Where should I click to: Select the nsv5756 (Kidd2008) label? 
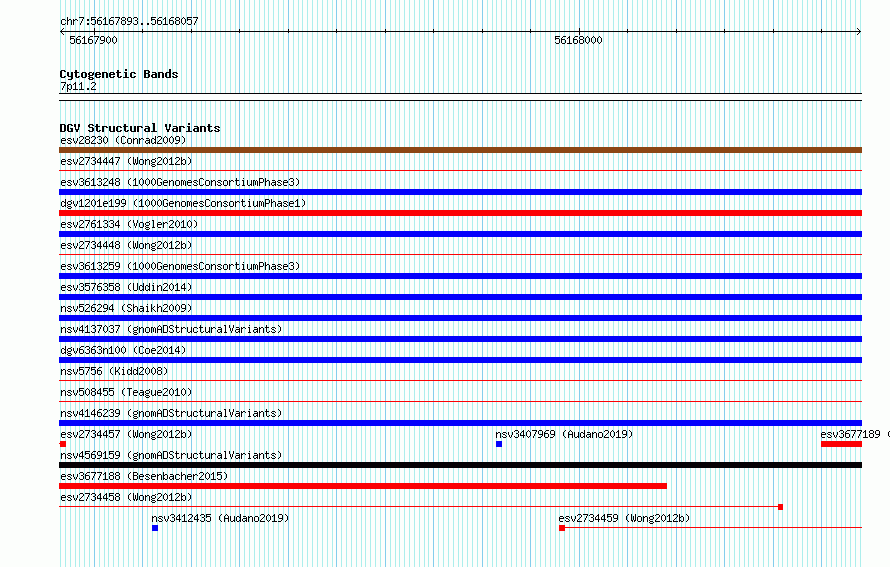click(x=114, y=371)
